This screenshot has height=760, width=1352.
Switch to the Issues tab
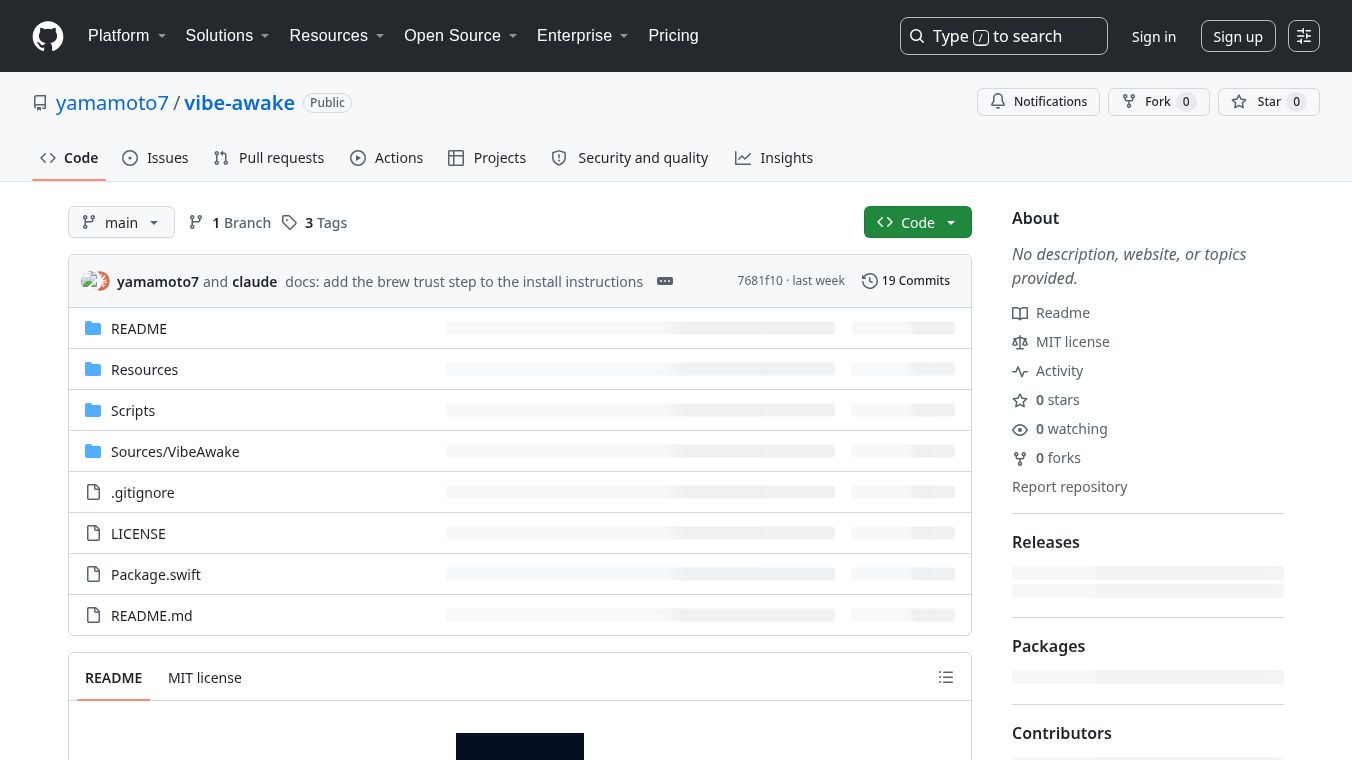pos(155,158)
